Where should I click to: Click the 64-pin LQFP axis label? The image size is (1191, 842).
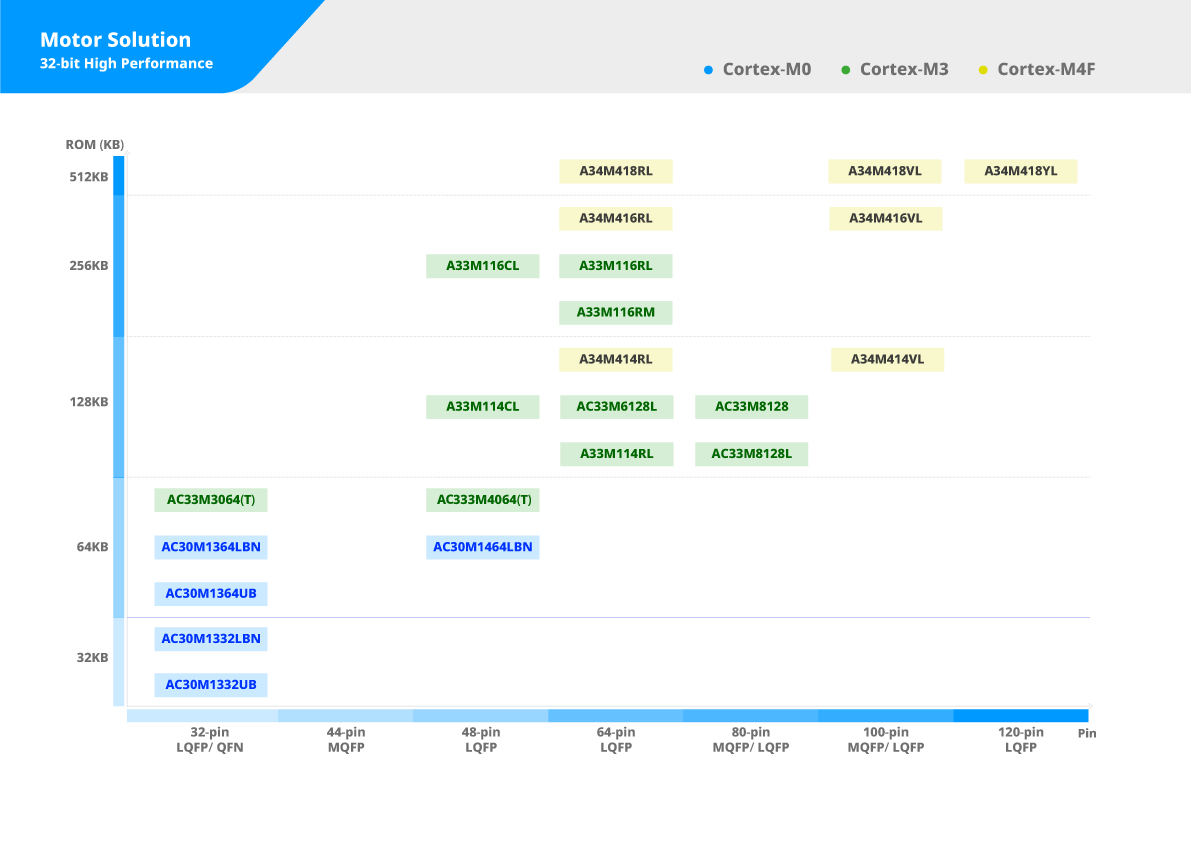point(616,740)
